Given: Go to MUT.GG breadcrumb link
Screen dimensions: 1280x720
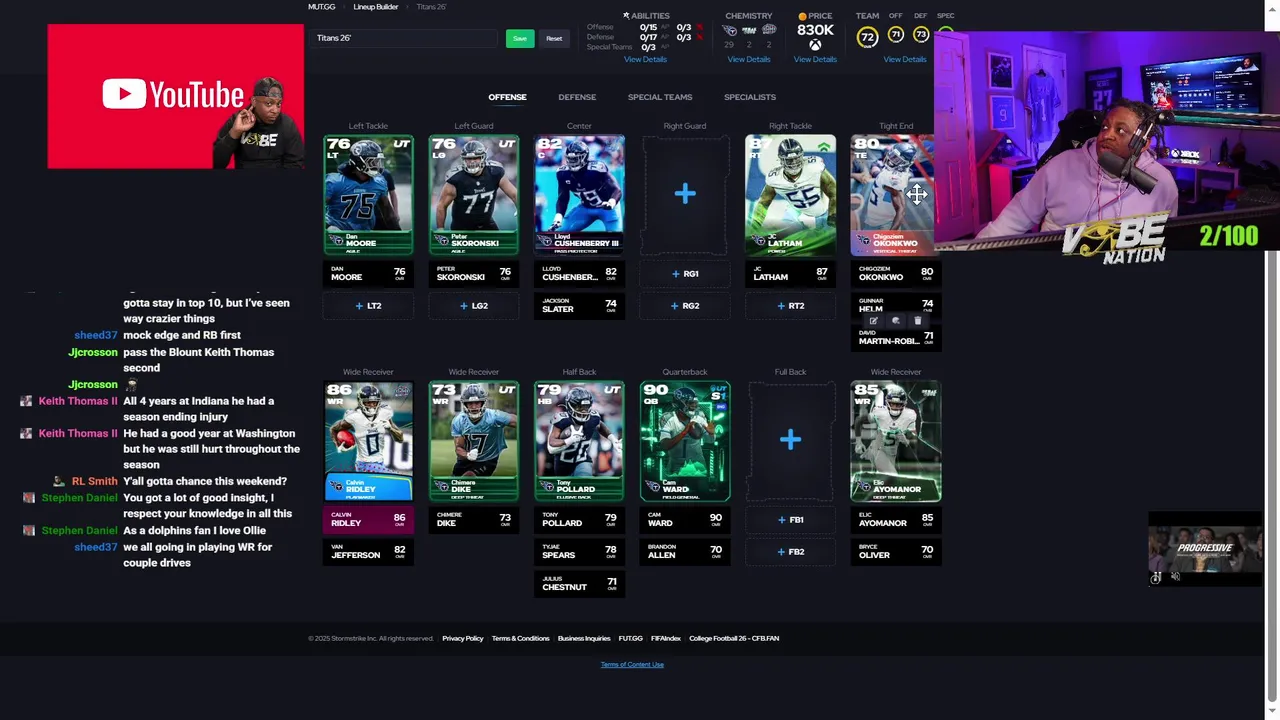Looking at the screenshot, I should tap(322, 7).
